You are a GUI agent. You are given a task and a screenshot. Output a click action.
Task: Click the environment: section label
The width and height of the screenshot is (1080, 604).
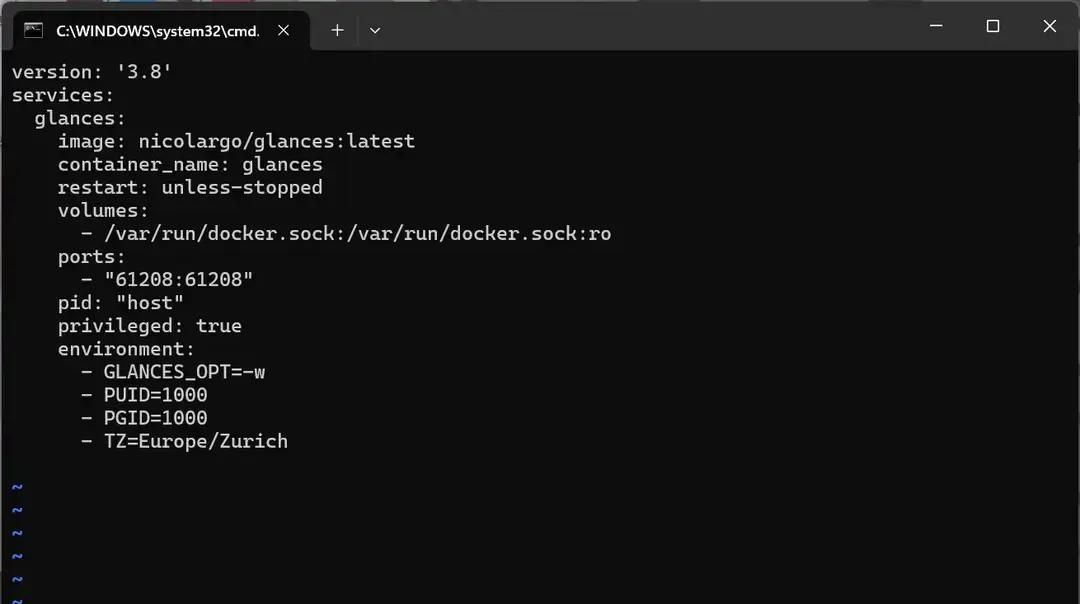pos(125,348)
